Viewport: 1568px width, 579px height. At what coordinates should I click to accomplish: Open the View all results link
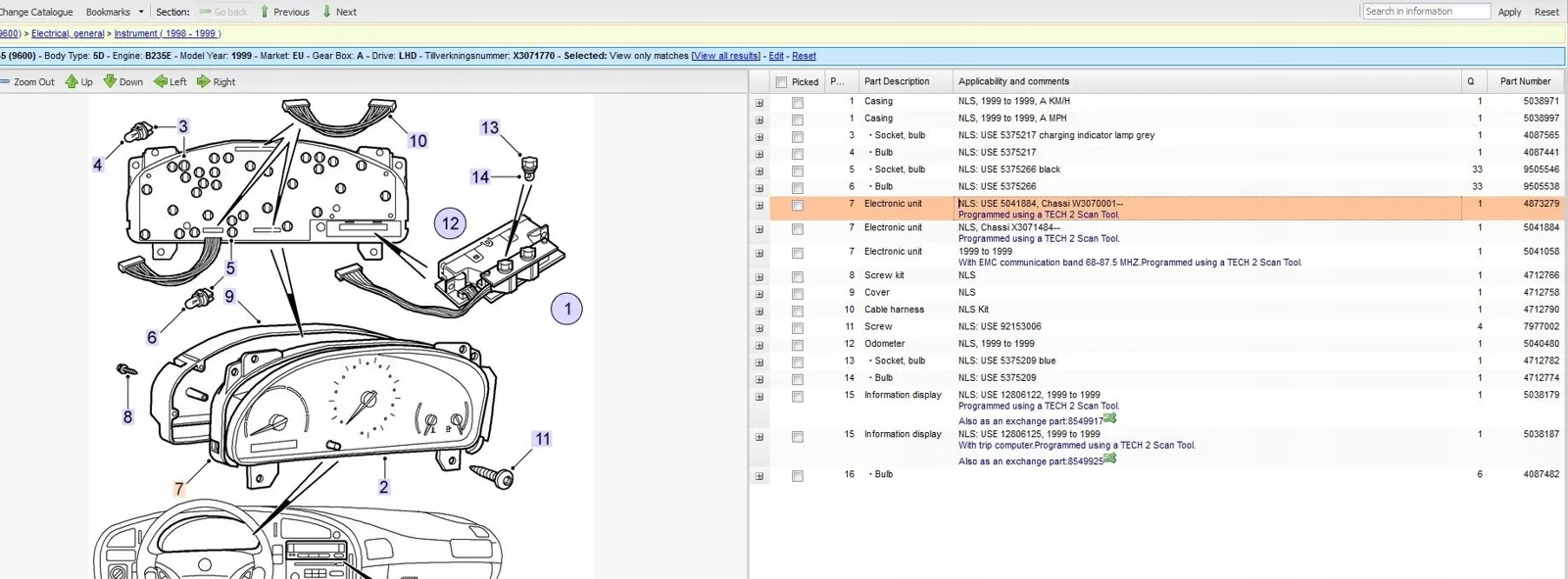(725, 56)
